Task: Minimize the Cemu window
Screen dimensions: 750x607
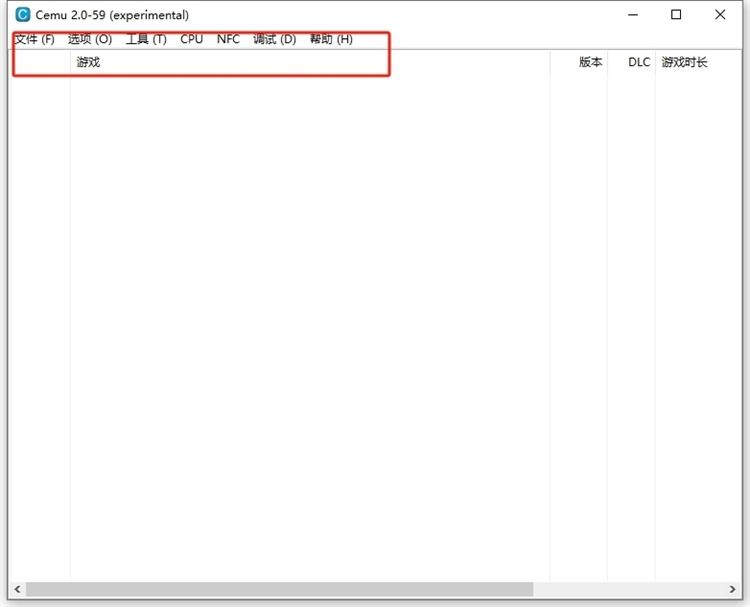Action: click(633, 15)
